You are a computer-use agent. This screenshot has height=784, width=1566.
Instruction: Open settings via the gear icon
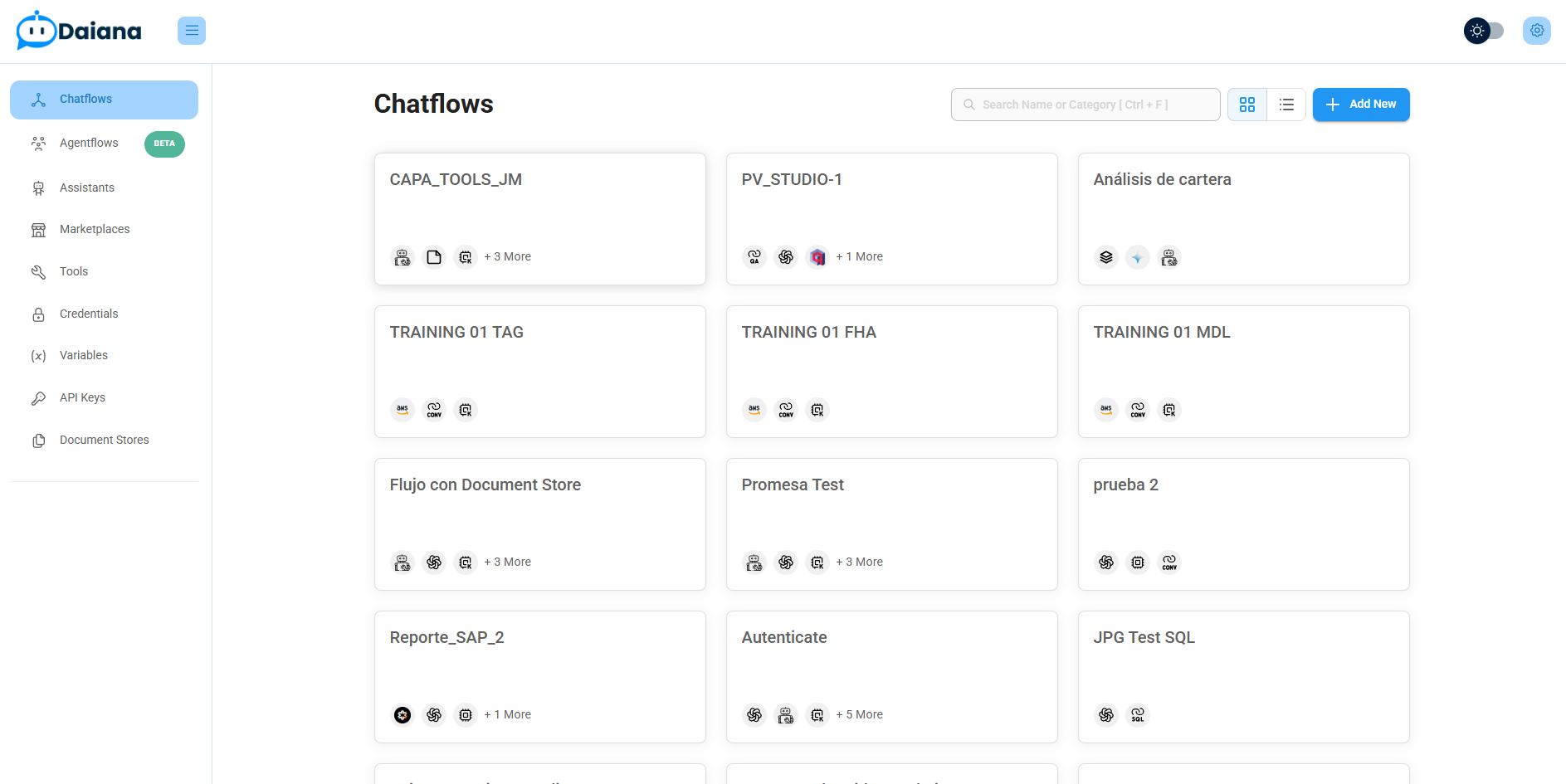pyautogui.click(x=1536, y=31)
